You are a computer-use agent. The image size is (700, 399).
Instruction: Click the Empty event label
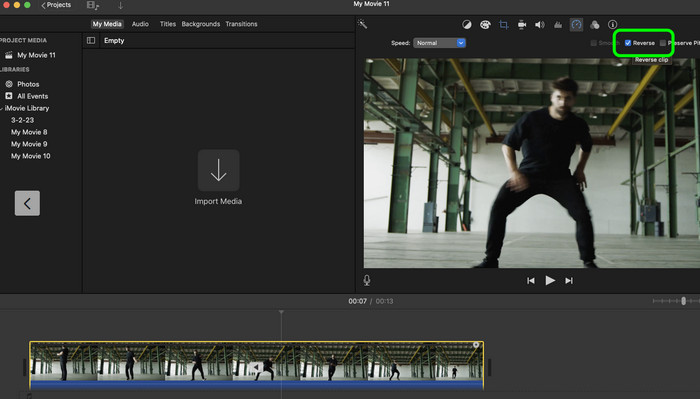tap(114, 41)
